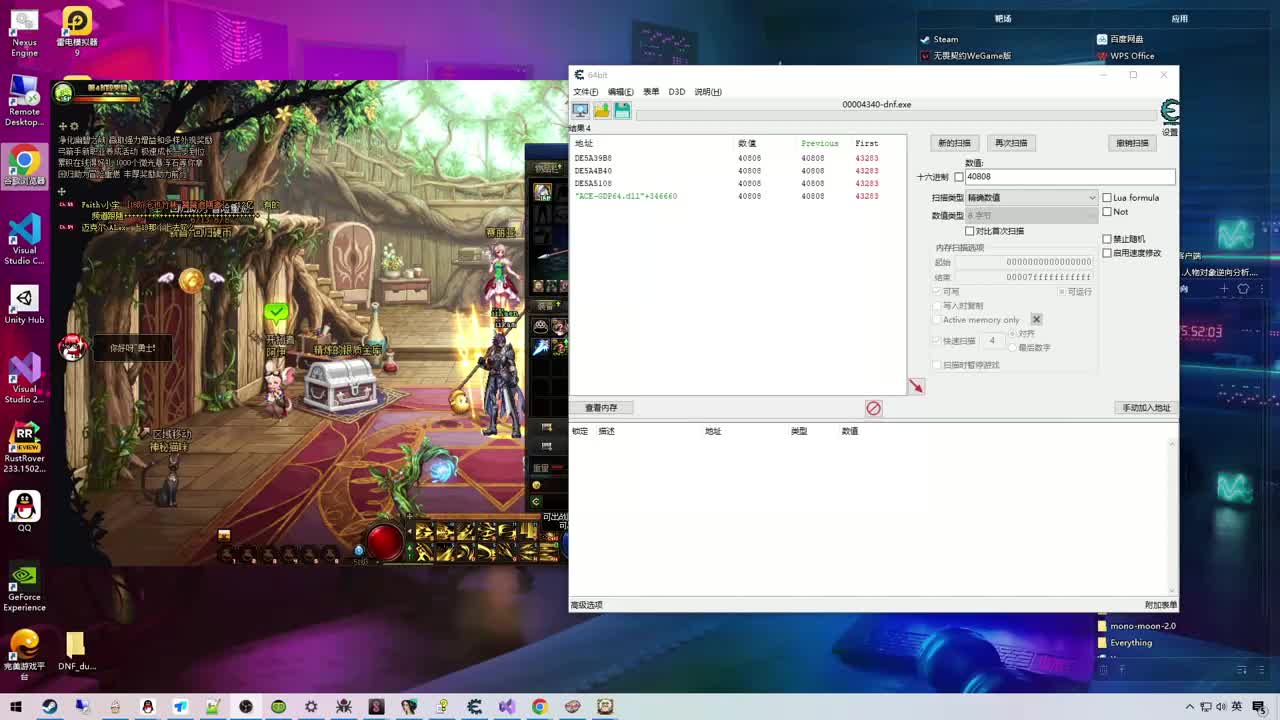
Task: Open the process list monitor icon
Action: click(580, 111)
